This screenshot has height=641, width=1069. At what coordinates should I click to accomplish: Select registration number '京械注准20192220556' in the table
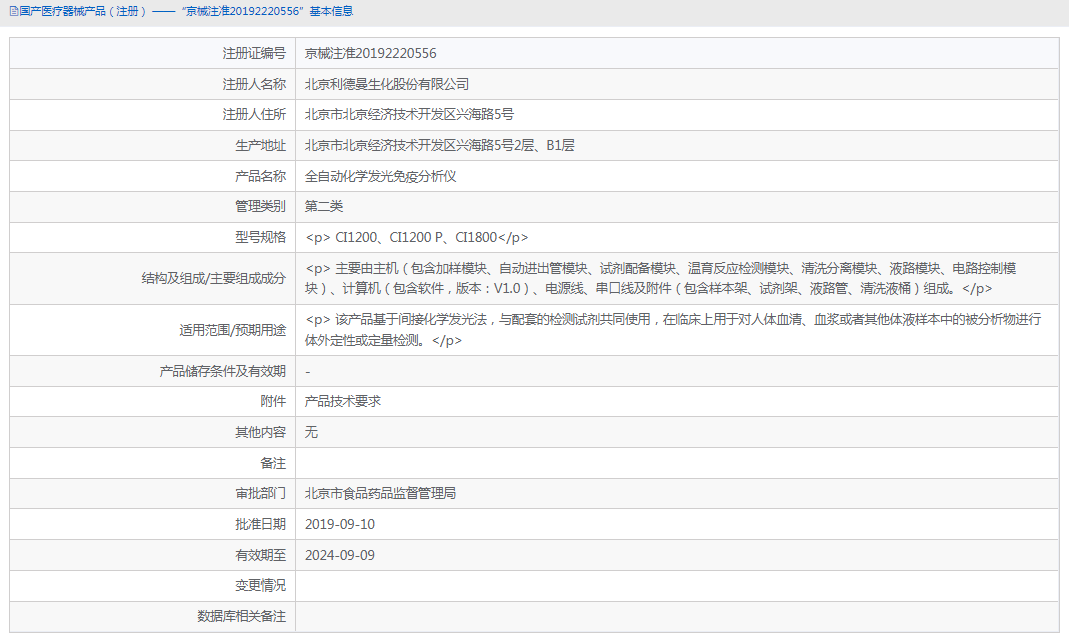coord(370,53)
